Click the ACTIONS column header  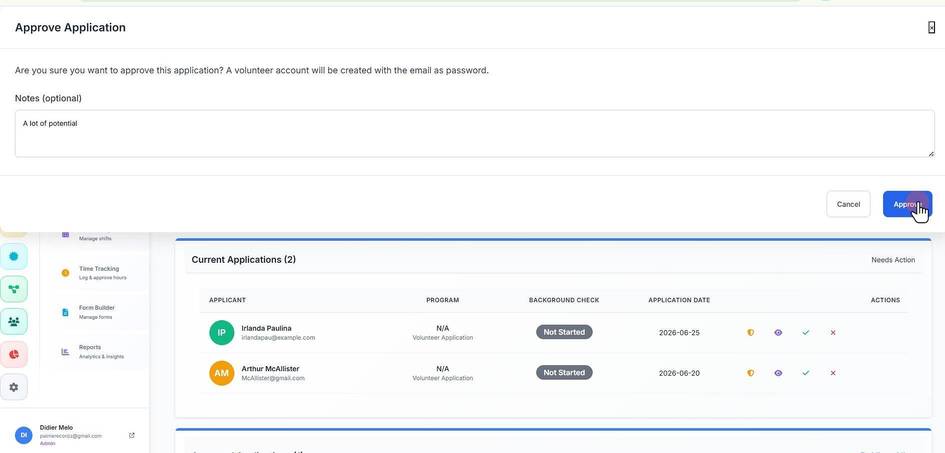885,300
